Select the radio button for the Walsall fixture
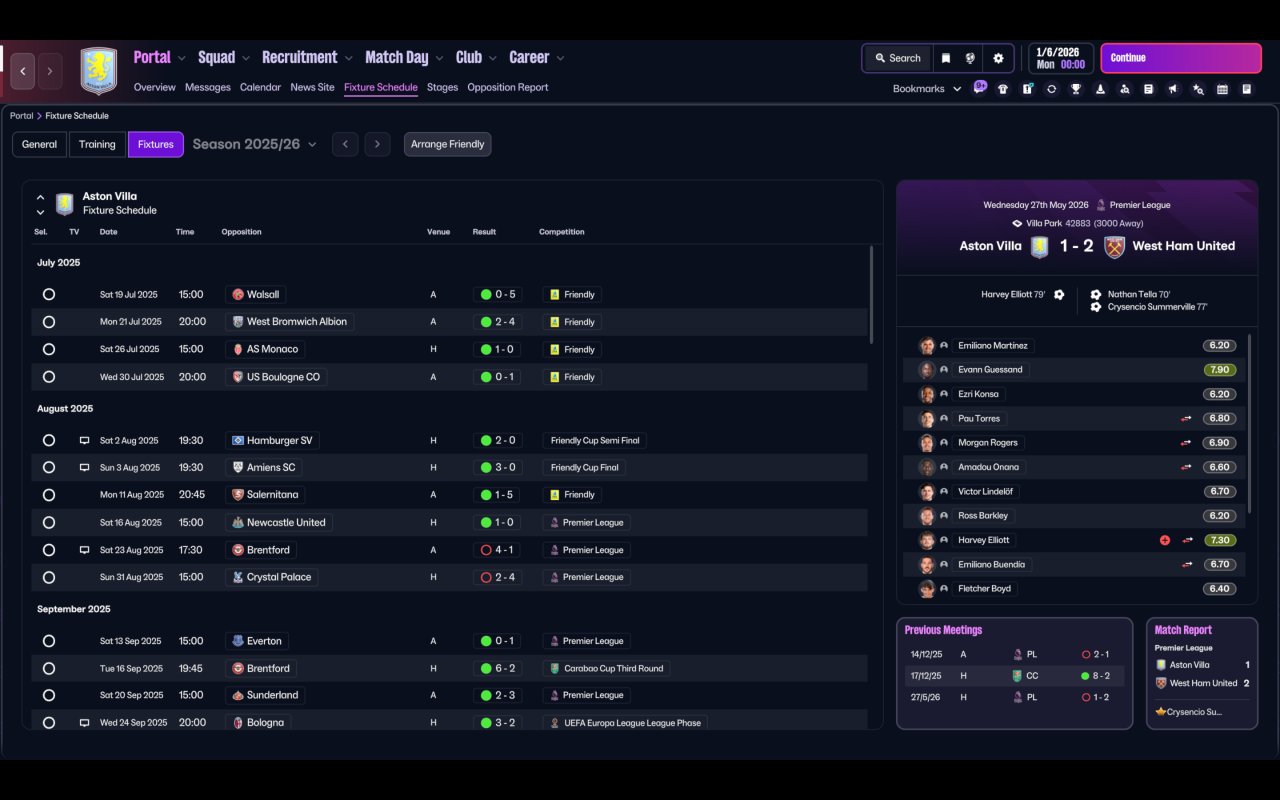Screen dimensions: 1280x800 (x=49, y=295)
